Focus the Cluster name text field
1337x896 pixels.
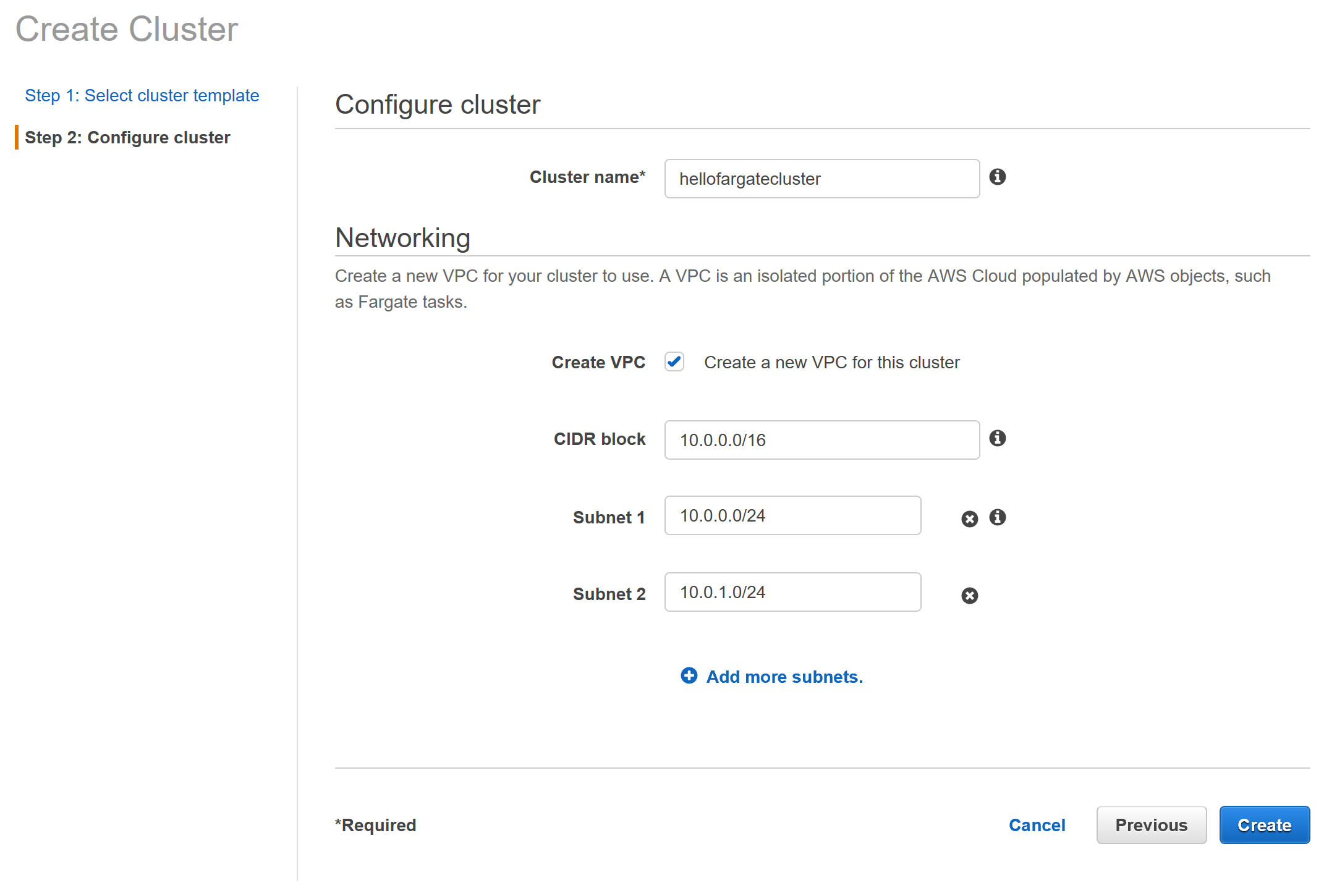(821, 179)
